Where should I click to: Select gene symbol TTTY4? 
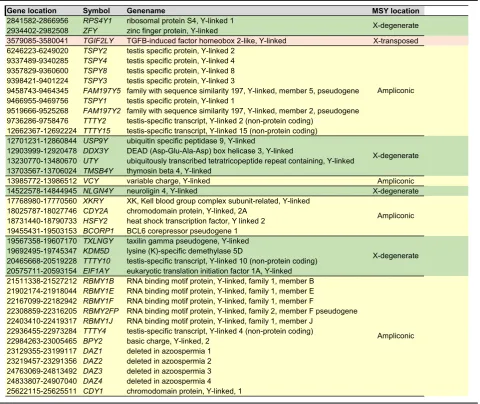coord(94,331)
